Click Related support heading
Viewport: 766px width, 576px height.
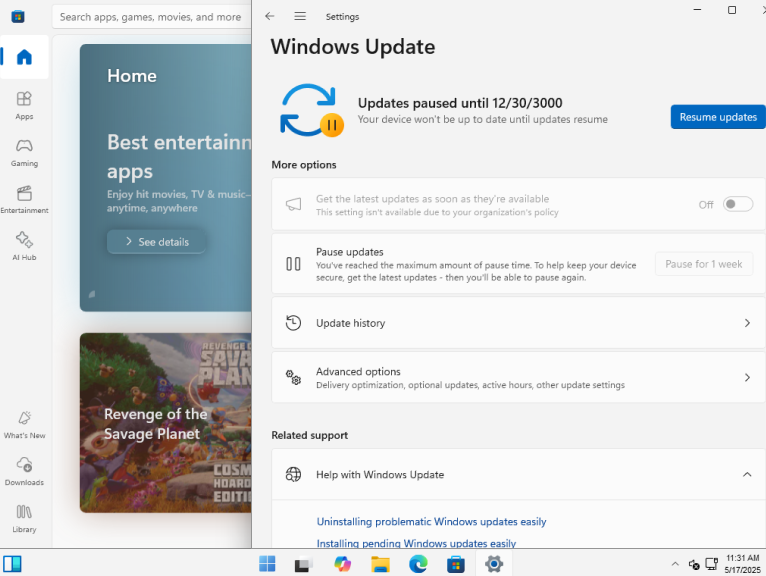(310, 435)
